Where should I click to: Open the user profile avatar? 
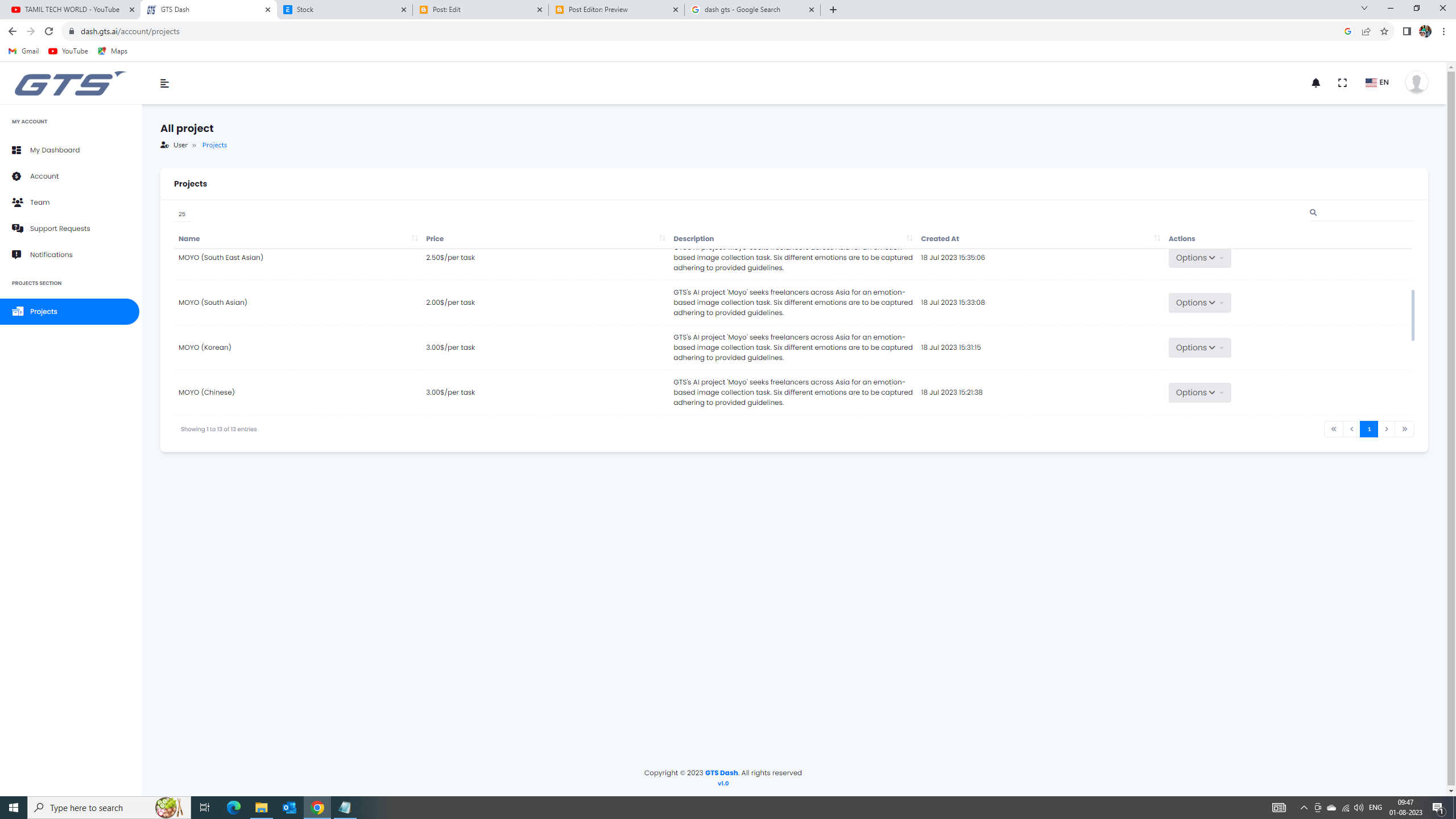coord(1416,83)
